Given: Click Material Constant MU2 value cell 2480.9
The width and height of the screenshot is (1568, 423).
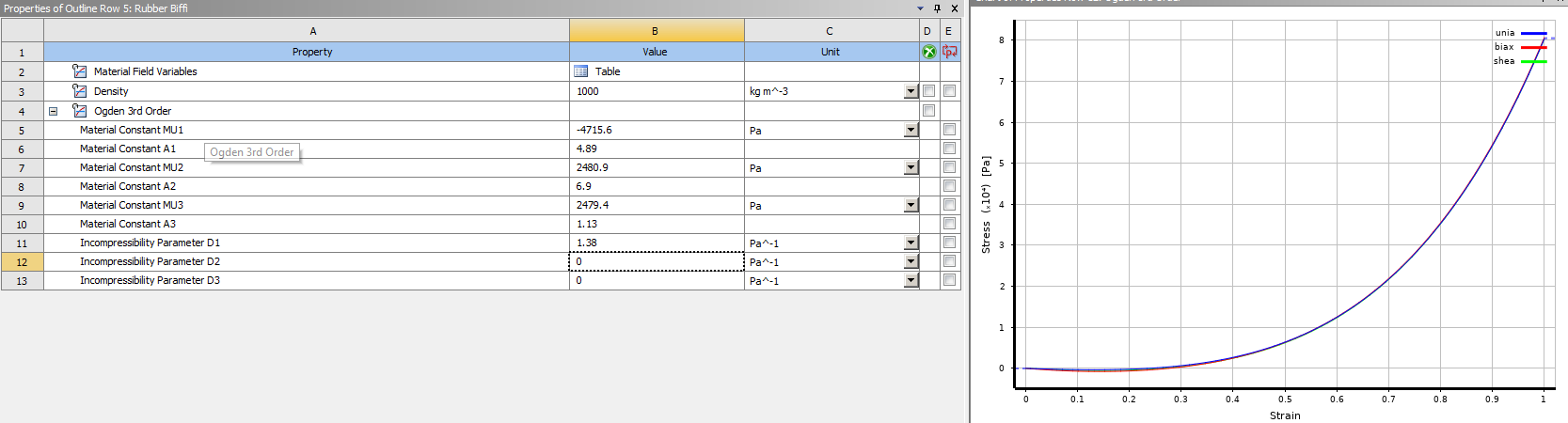Looking at the screenshot, I should coord(656,167).
